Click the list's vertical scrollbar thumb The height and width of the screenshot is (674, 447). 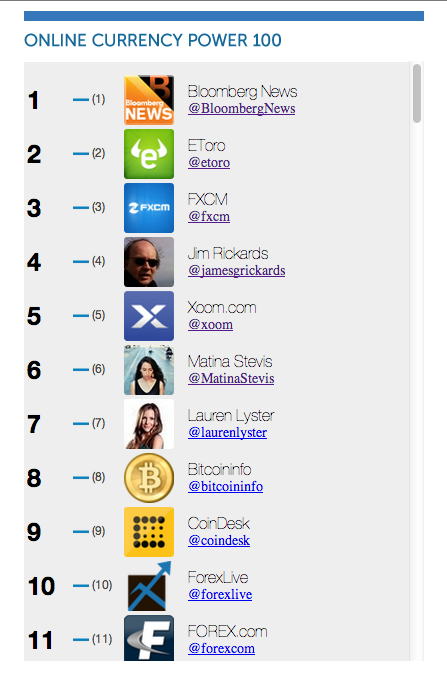pos(416,94)
